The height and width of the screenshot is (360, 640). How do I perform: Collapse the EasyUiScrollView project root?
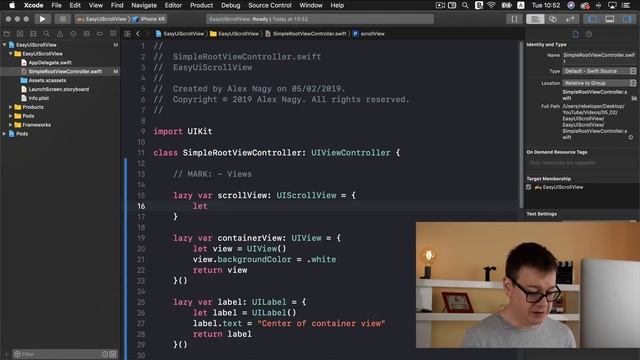4,45
